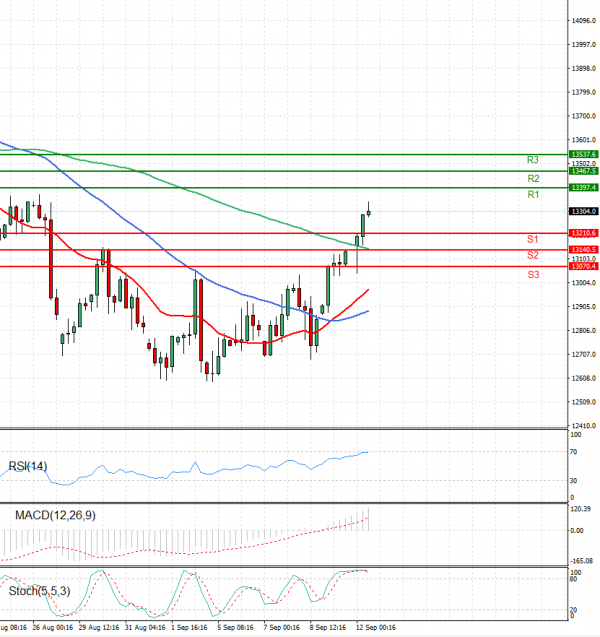Click the 12 Sep 00:16 date label
Viewport: 600px width, 637px height.
[376, 628]
